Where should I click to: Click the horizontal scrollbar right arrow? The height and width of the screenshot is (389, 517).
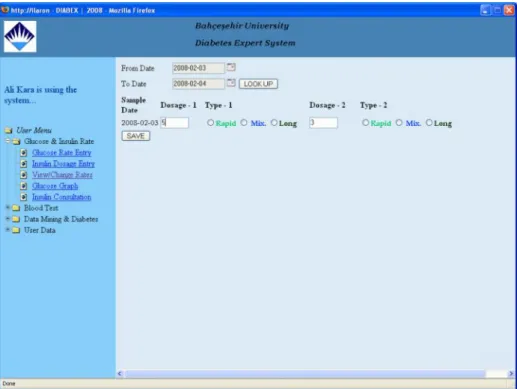click(511, 374)
